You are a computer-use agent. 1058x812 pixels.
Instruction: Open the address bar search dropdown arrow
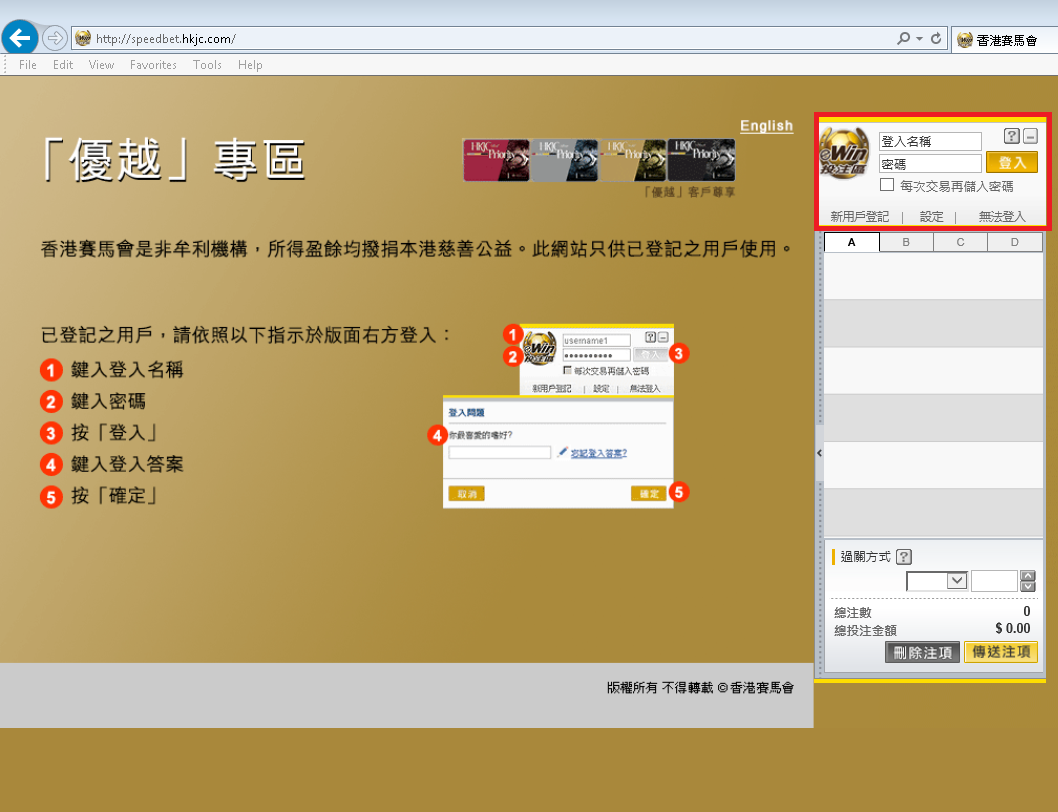920,39
